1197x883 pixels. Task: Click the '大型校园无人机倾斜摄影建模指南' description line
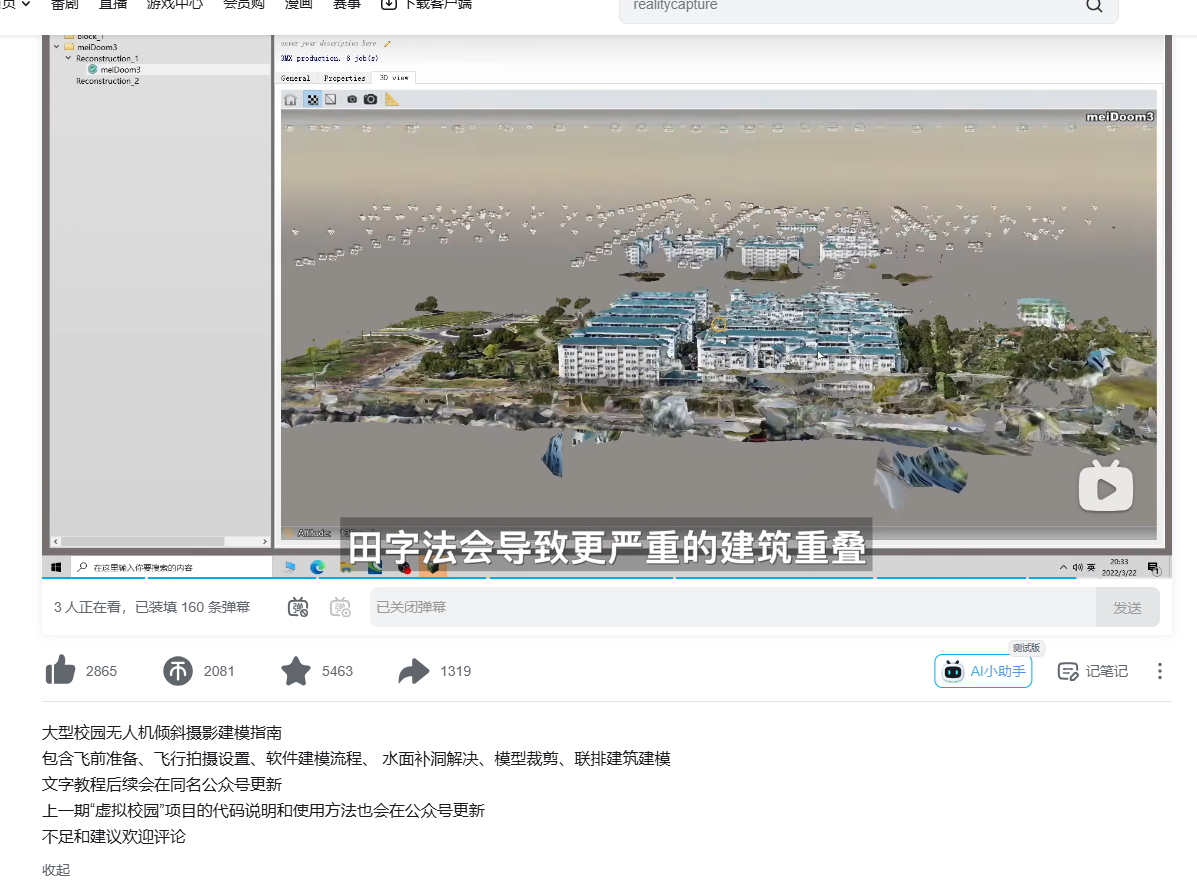162,733
